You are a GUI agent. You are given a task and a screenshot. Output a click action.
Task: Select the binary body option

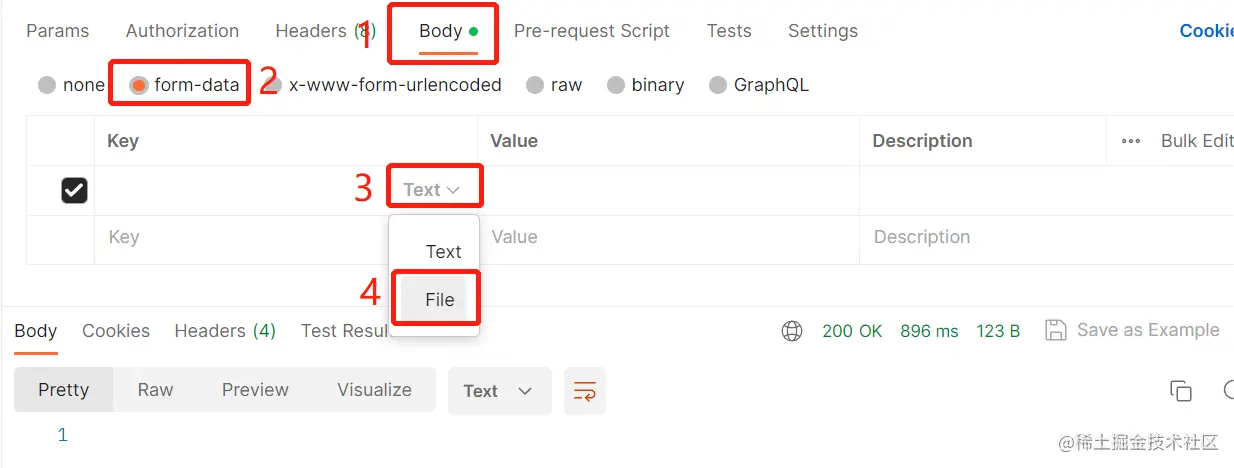tap(615, 85)
